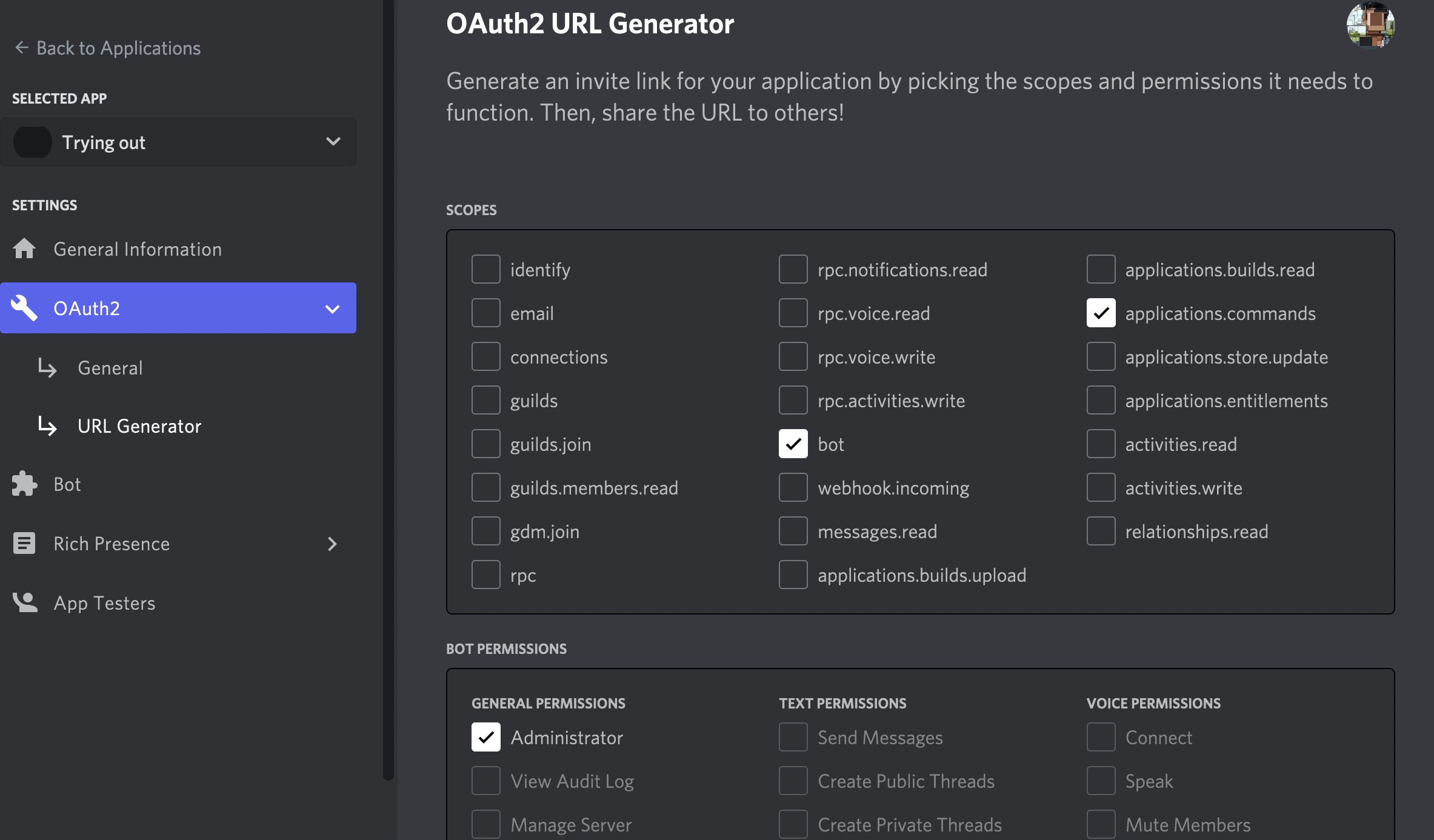Click the sub-item arrow icon beside URL Generator
This screenshot has height=840, width=1434.
click(x=47, y=425)
